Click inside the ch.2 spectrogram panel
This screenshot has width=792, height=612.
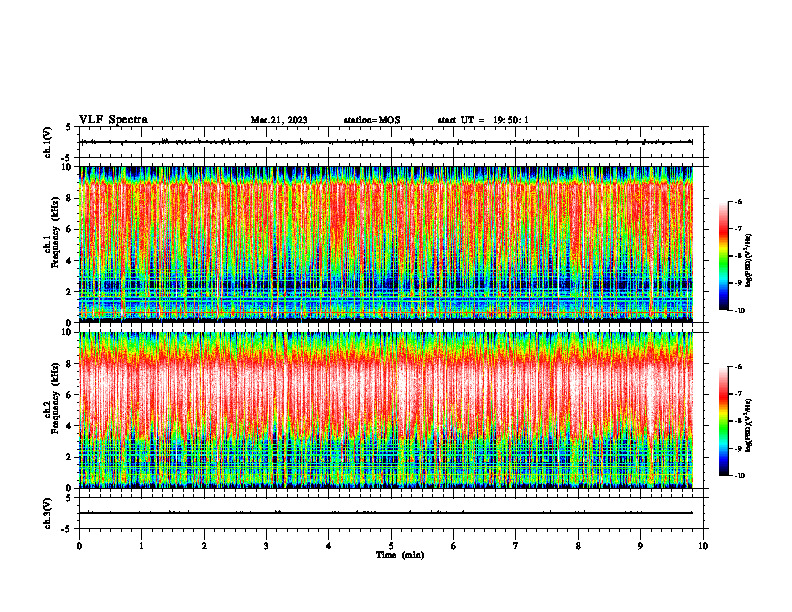[x=386, y=410]
